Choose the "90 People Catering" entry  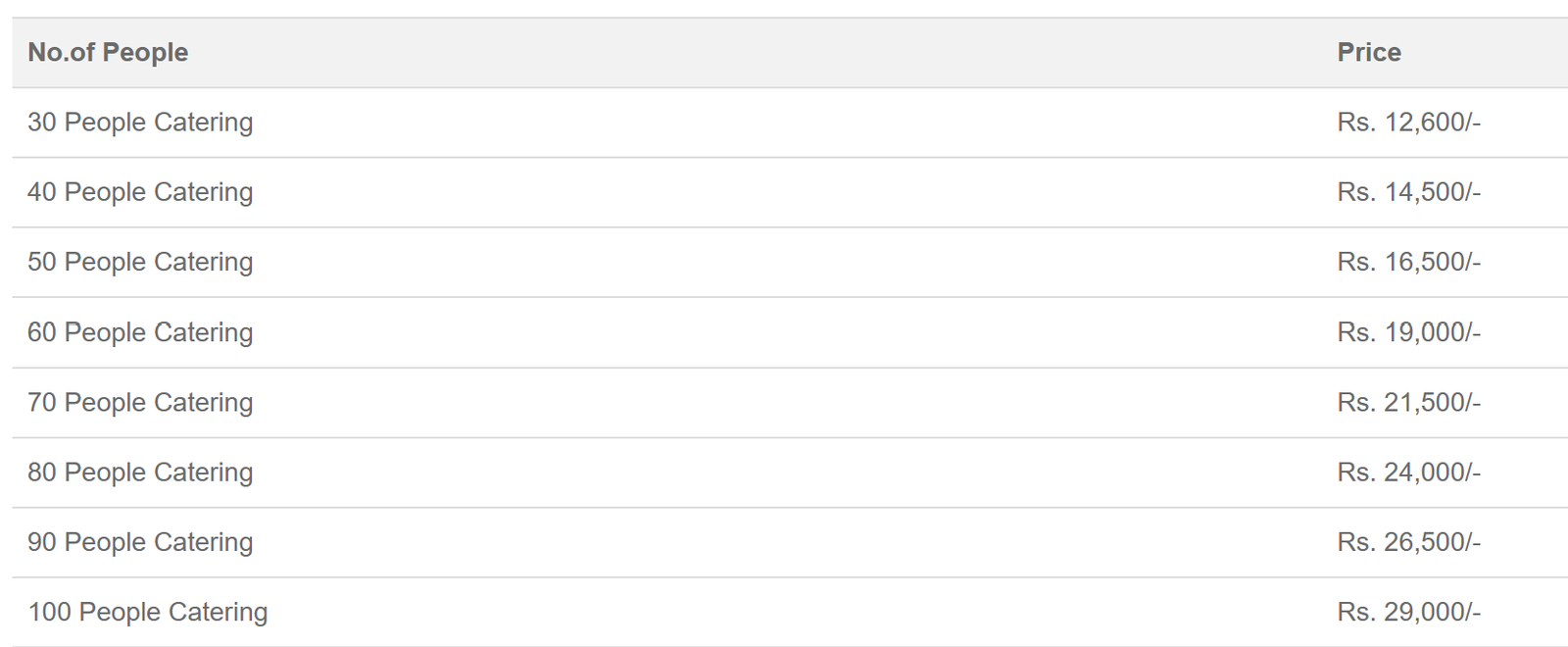coord(140,542)
